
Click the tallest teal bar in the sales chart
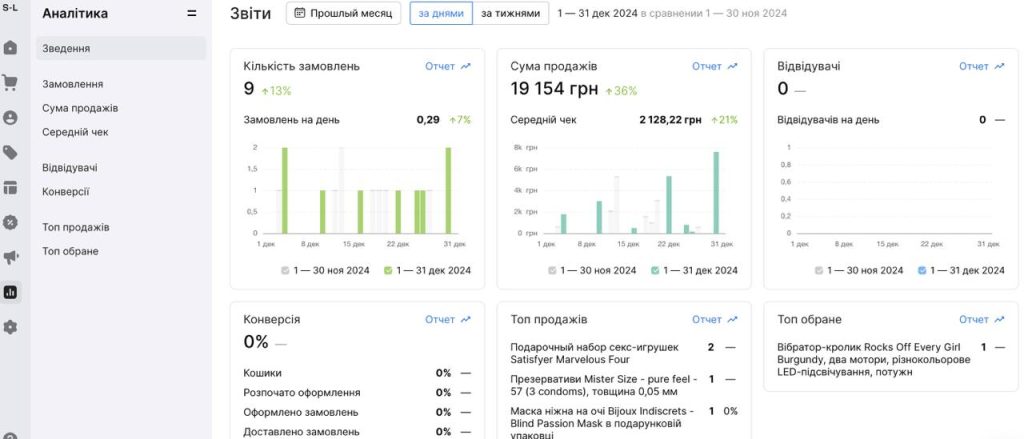tap(716, 193)
